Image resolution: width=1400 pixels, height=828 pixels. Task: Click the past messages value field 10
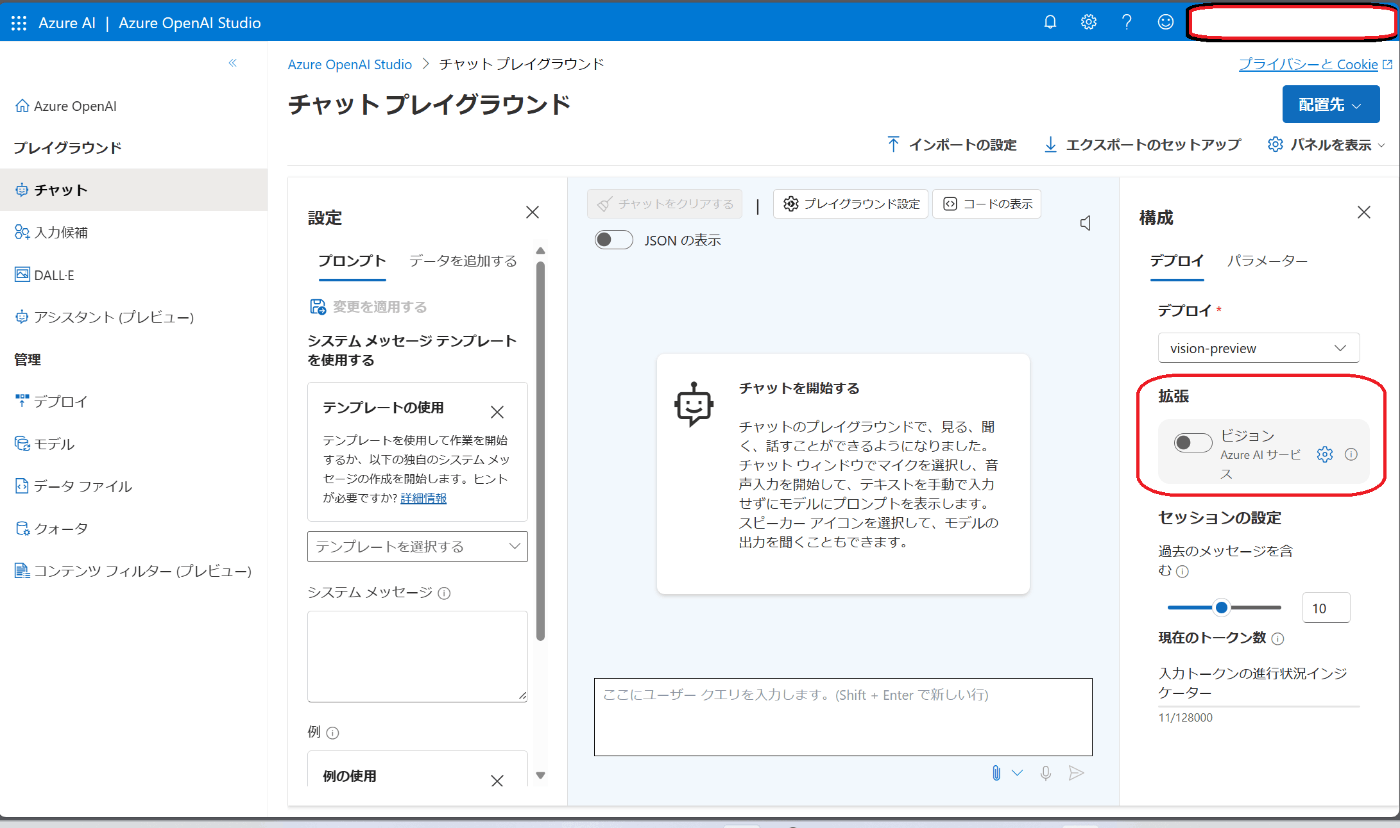click(x=1326, y=608)
